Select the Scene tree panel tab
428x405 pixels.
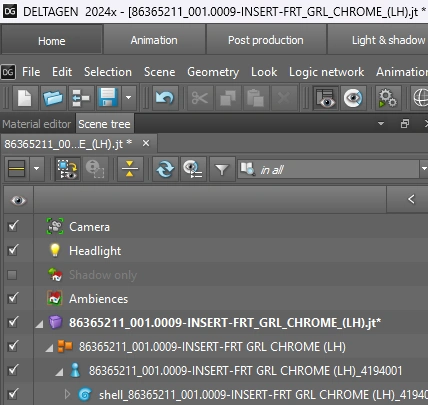(x=104, y=124)
